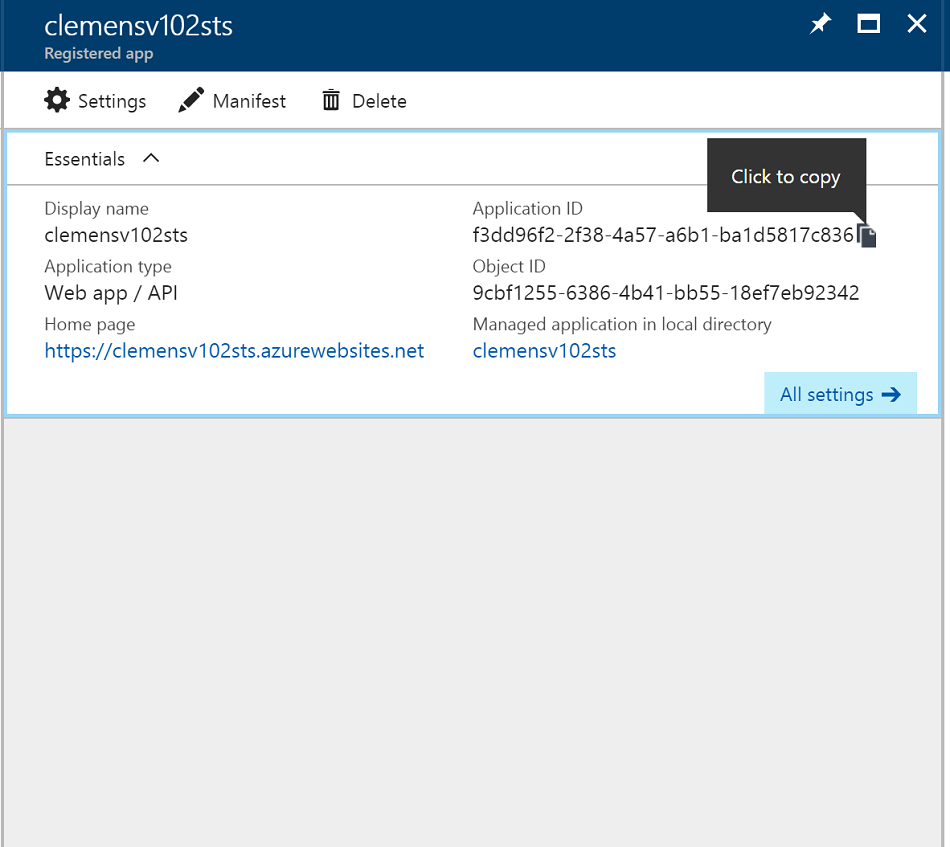Open Settings via the gear icon
Screen dimensions: 950x847
click(57, 100)
